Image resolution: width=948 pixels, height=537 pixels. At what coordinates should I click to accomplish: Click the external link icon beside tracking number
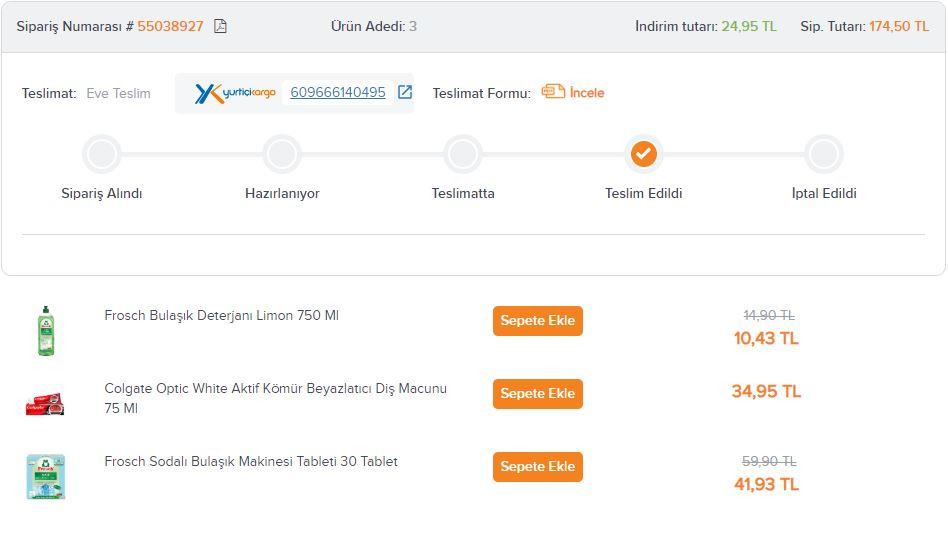pyautogui.click(x=404, y=92)
